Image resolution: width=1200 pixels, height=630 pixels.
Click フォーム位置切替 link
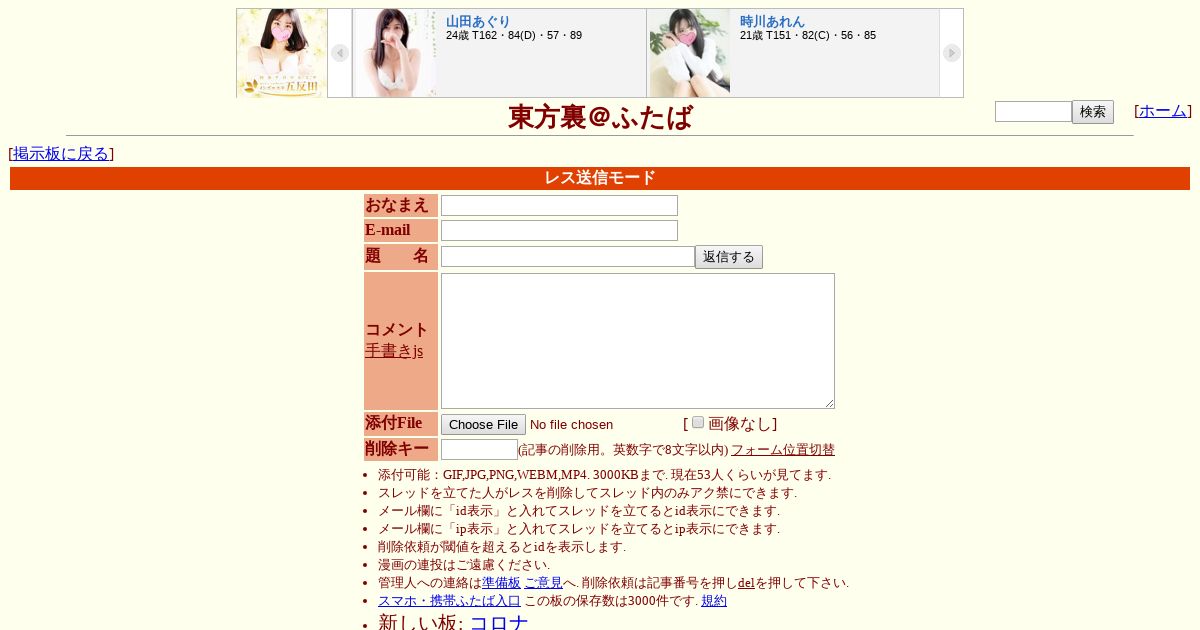pyautogui.click(x=783, y=450)
